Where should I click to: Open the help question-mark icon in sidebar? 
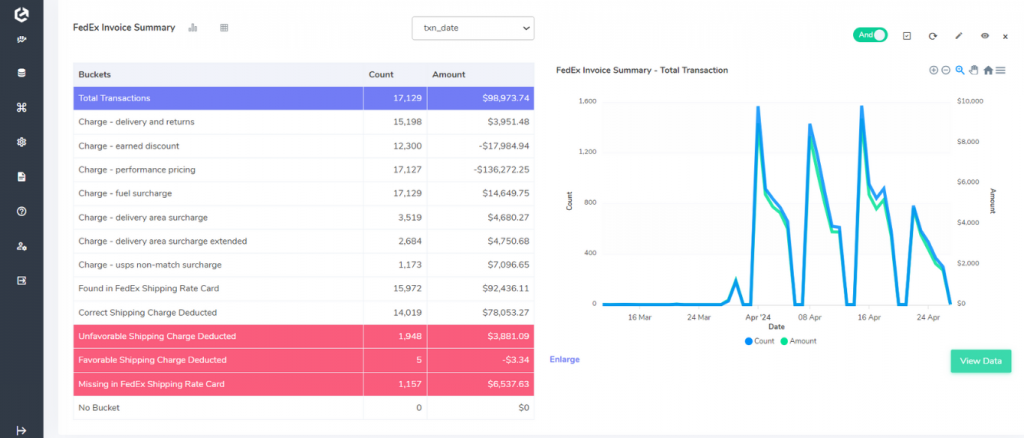coord(22,211)
